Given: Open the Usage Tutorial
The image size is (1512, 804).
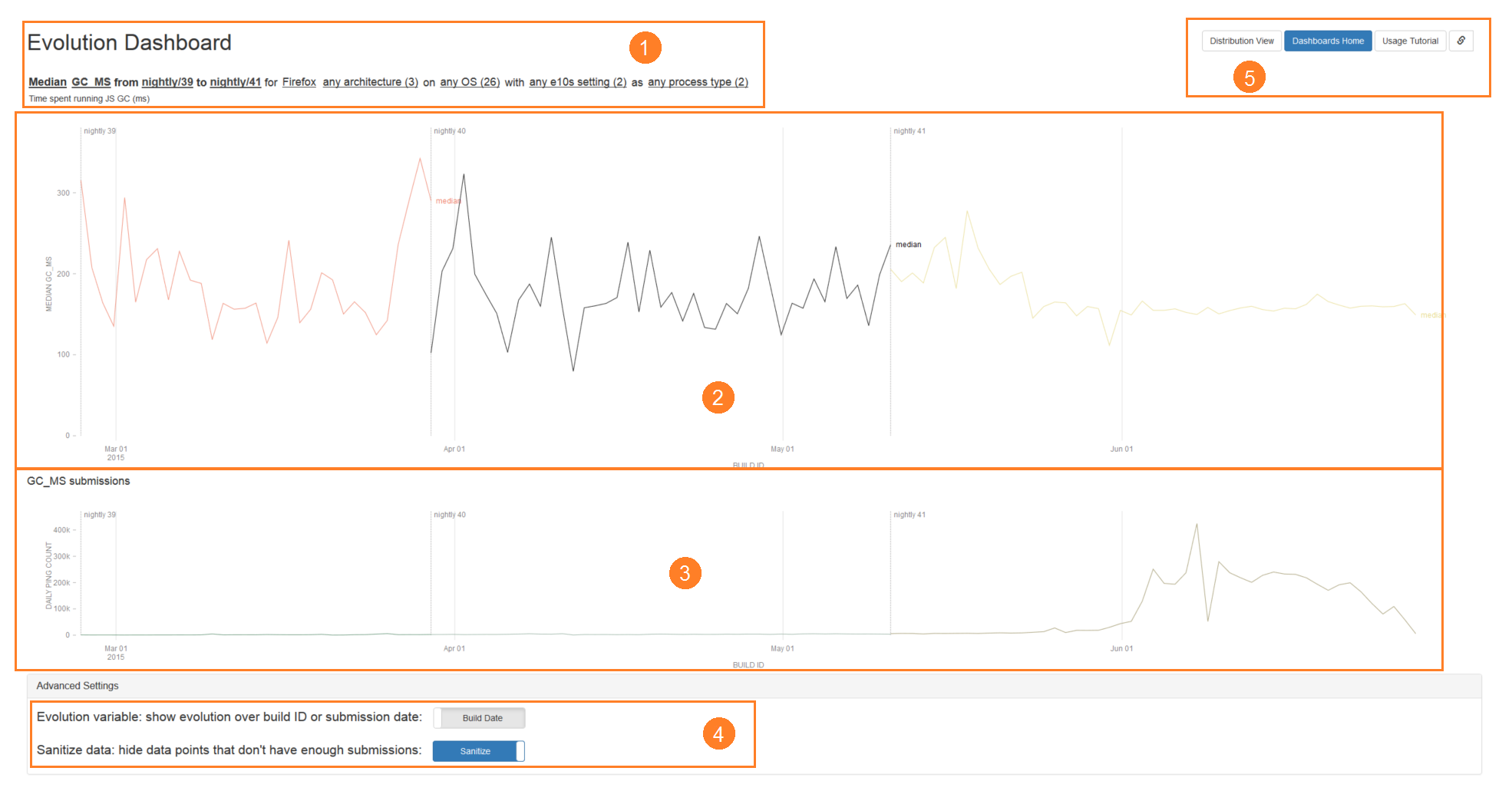Looking at the screenshot, I should [x=1409, y=41].
